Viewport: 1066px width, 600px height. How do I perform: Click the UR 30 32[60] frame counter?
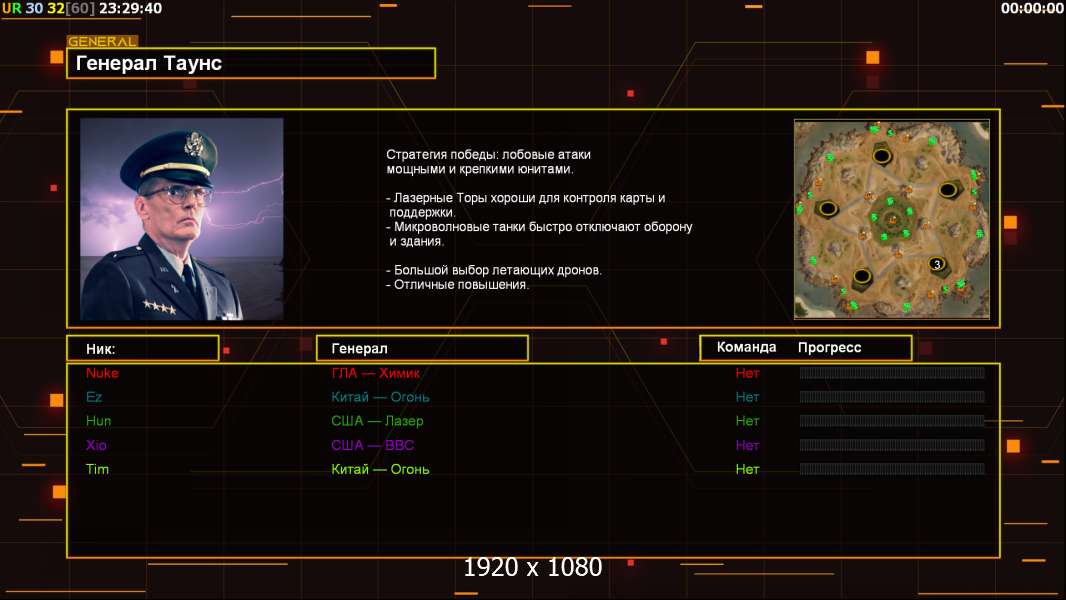pyautogui.click(x=49, y=9)
